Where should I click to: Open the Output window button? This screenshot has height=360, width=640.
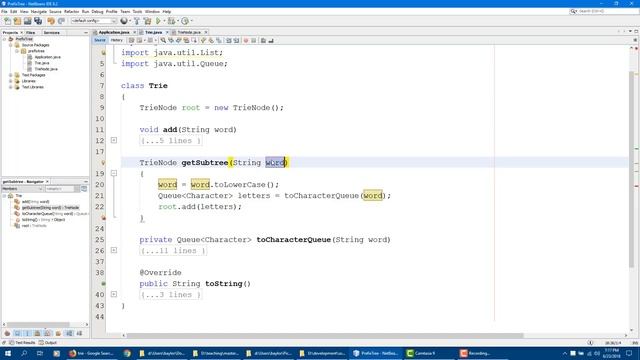click(x=48, y=343)
